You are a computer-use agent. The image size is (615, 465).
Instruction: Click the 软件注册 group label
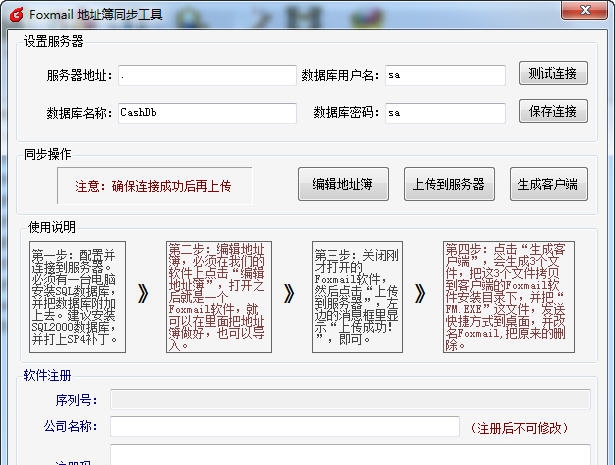click(47, 375)
